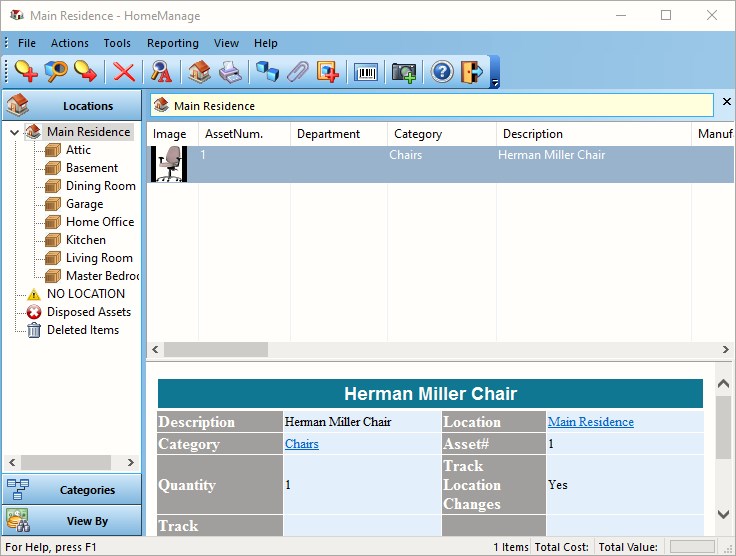Click the asset grid scroll-left arrow

155,350
